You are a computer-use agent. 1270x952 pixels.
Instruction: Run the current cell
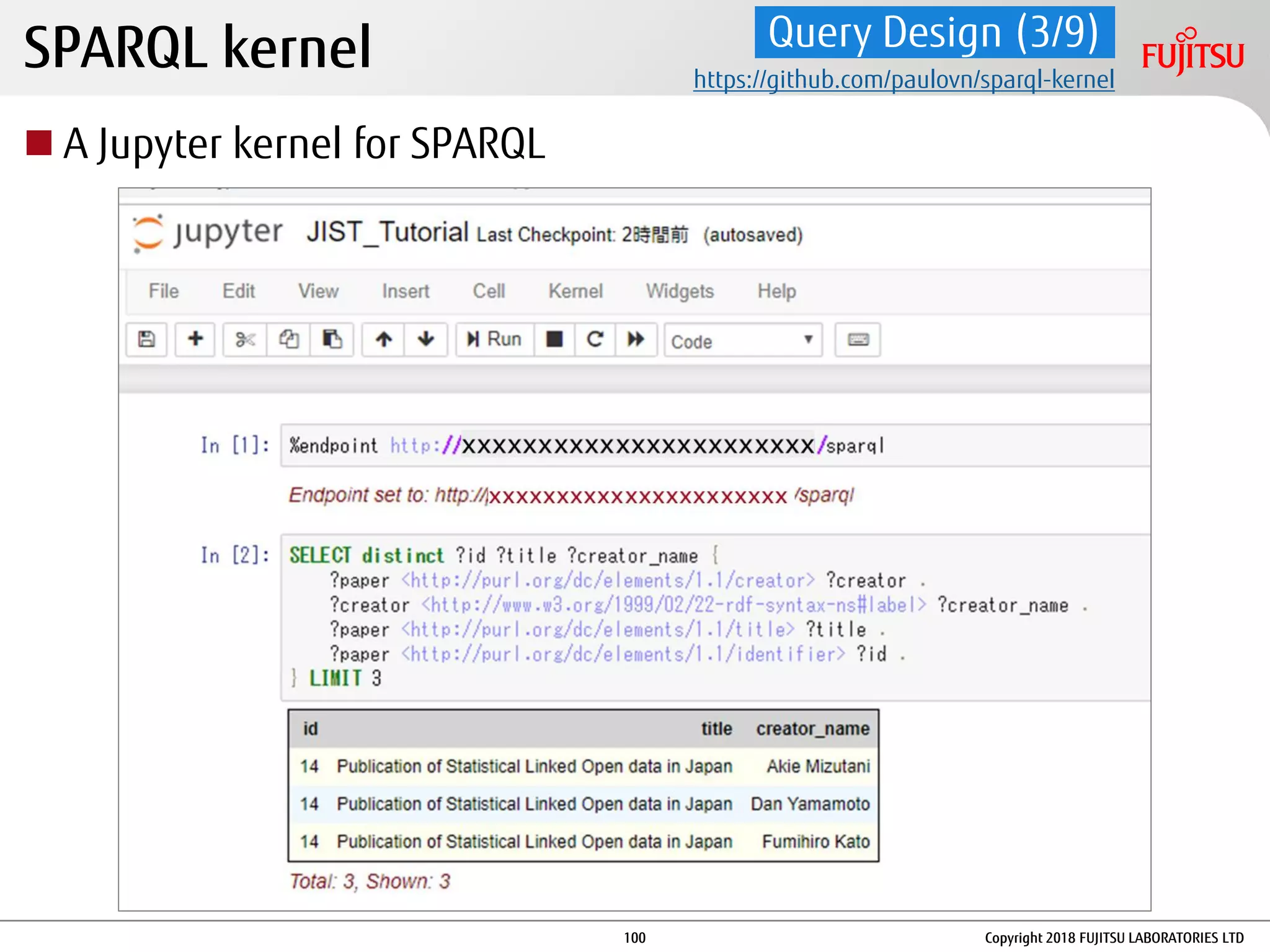click(x=495, y=339)
